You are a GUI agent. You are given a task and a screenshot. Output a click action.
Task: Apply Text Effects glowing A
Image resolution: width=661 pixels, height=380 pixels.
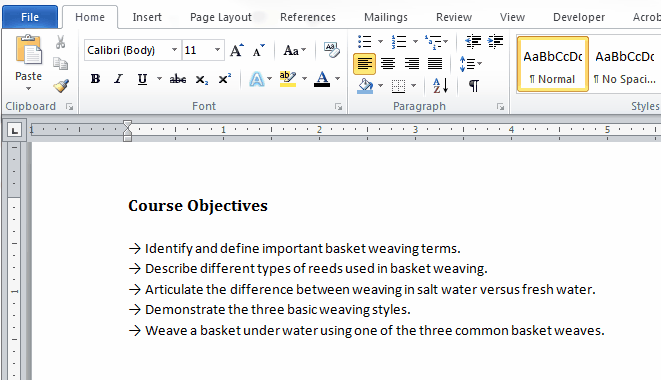click(256, 79)
